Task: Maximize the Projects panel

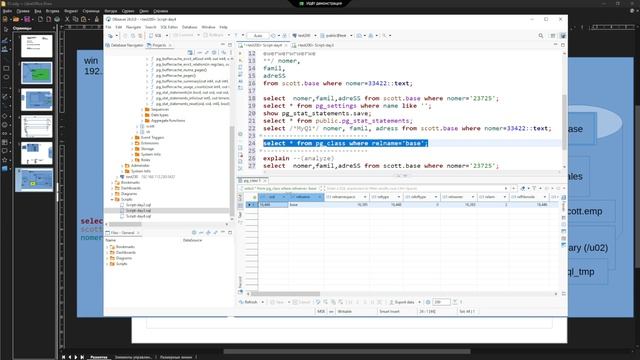Action: coord(230,45)
